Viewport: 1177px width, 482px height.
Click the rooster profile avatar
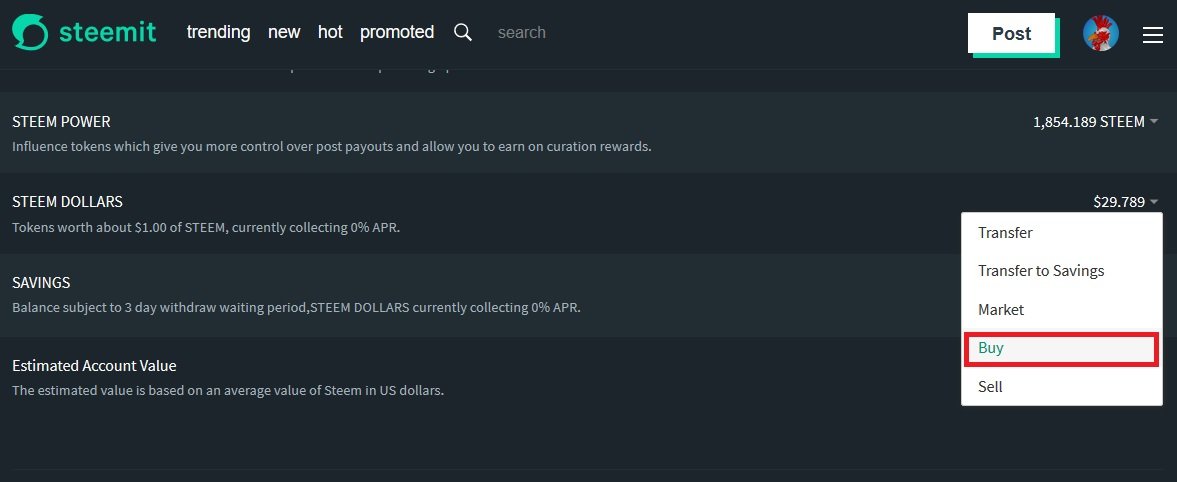(1100, 34)
